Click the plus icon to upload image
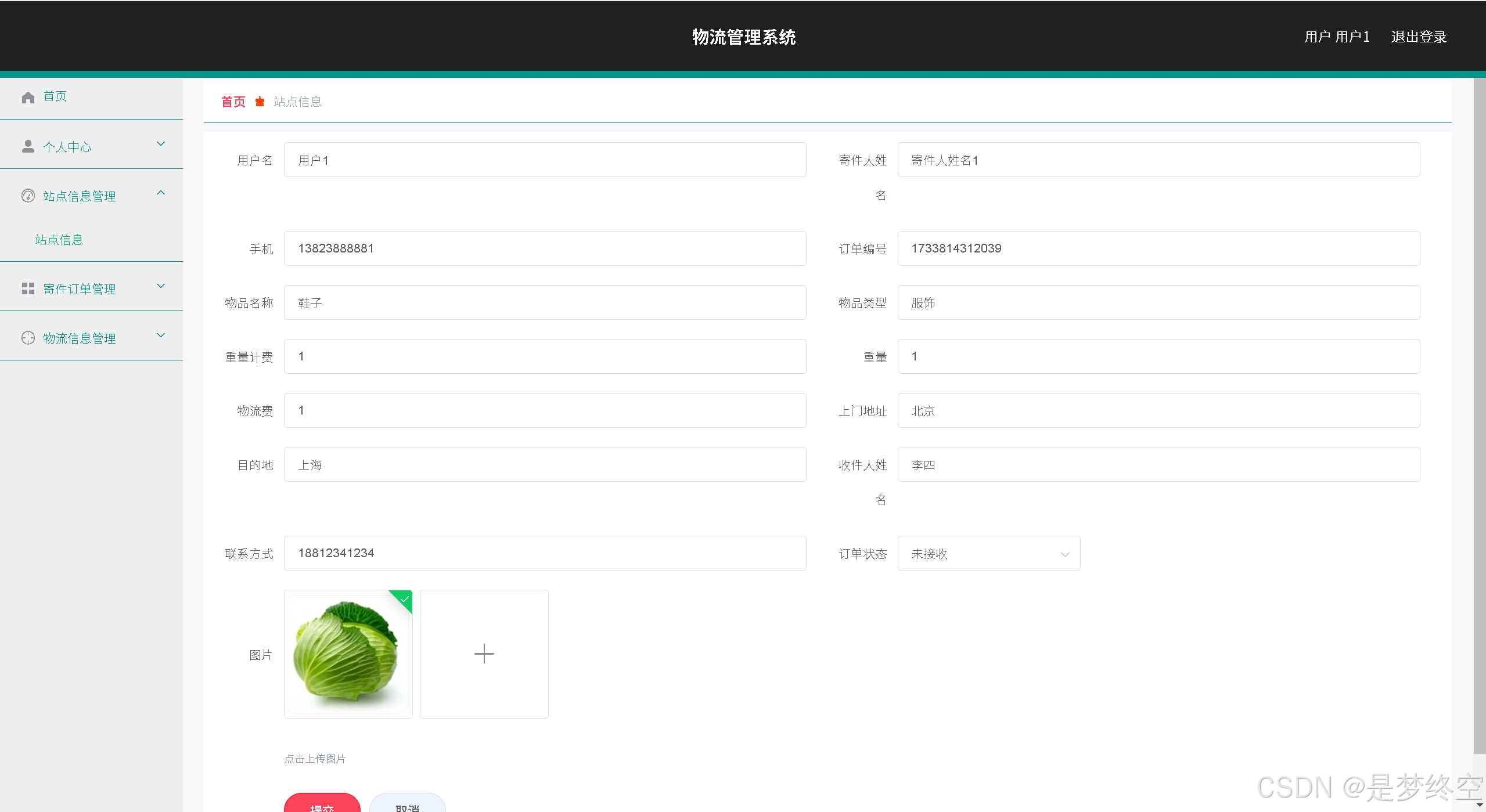 (484, 654)
